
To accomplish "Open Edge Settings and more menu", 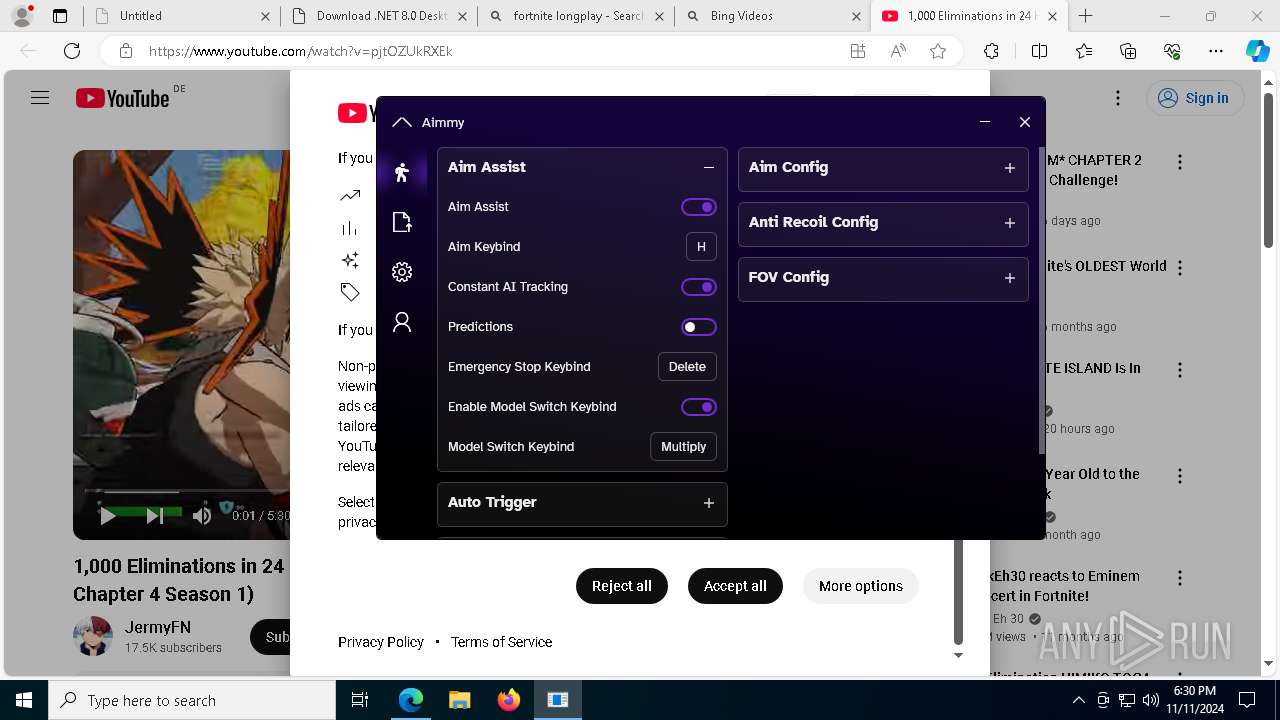I will (1216, 51).
